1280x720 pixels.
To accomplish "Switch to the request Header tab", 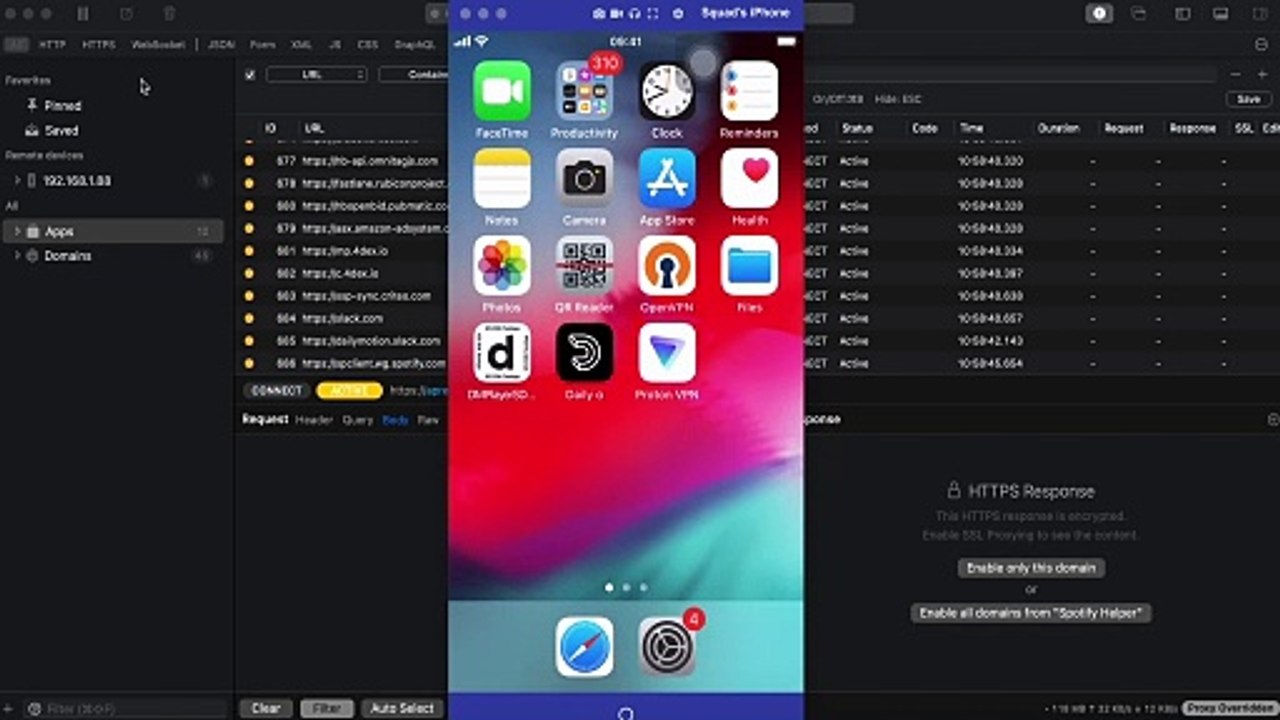I will [314, 420].
